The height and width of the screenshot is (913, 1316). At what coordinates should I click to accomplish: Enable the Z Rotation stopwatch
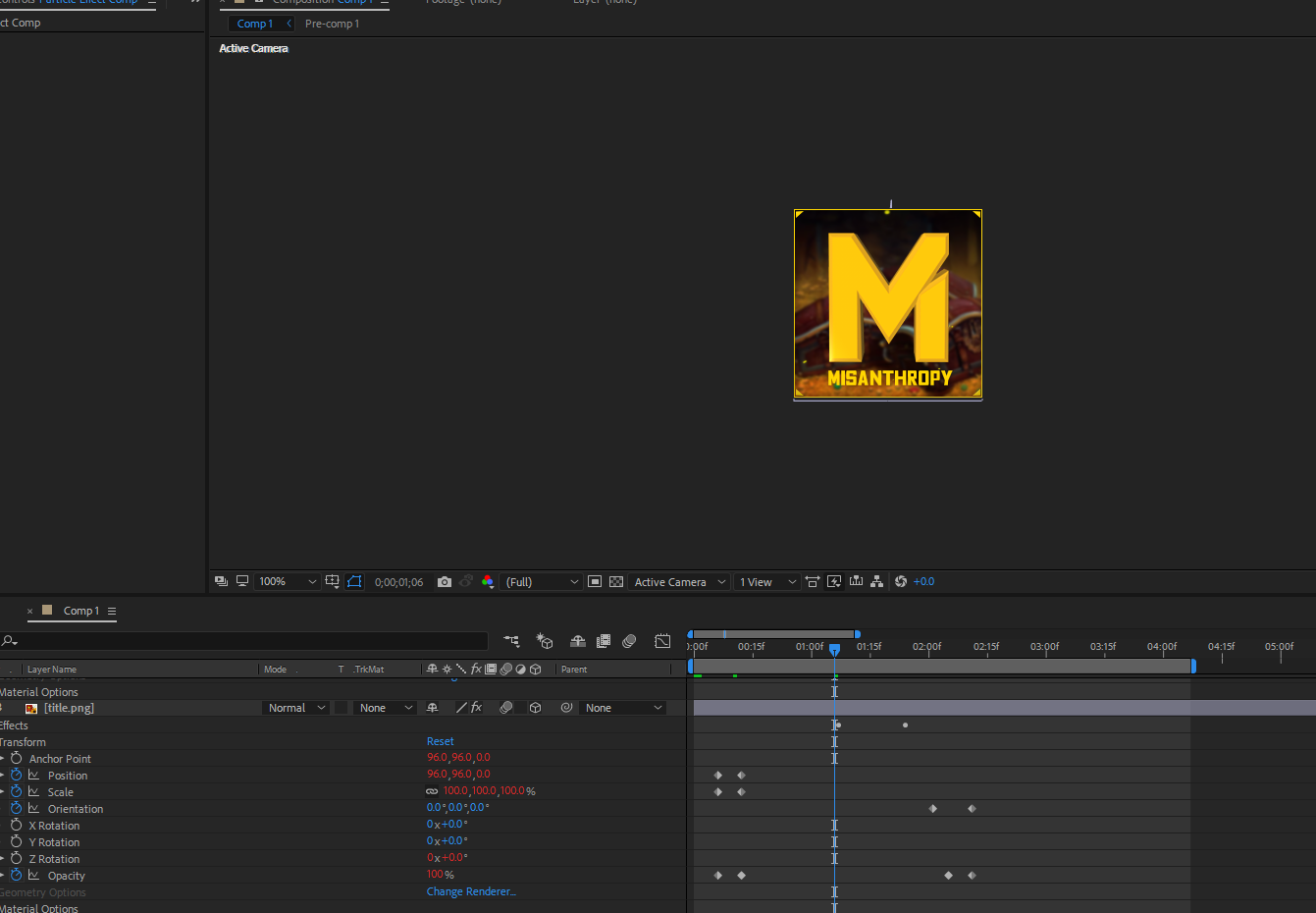pos(16,858)
